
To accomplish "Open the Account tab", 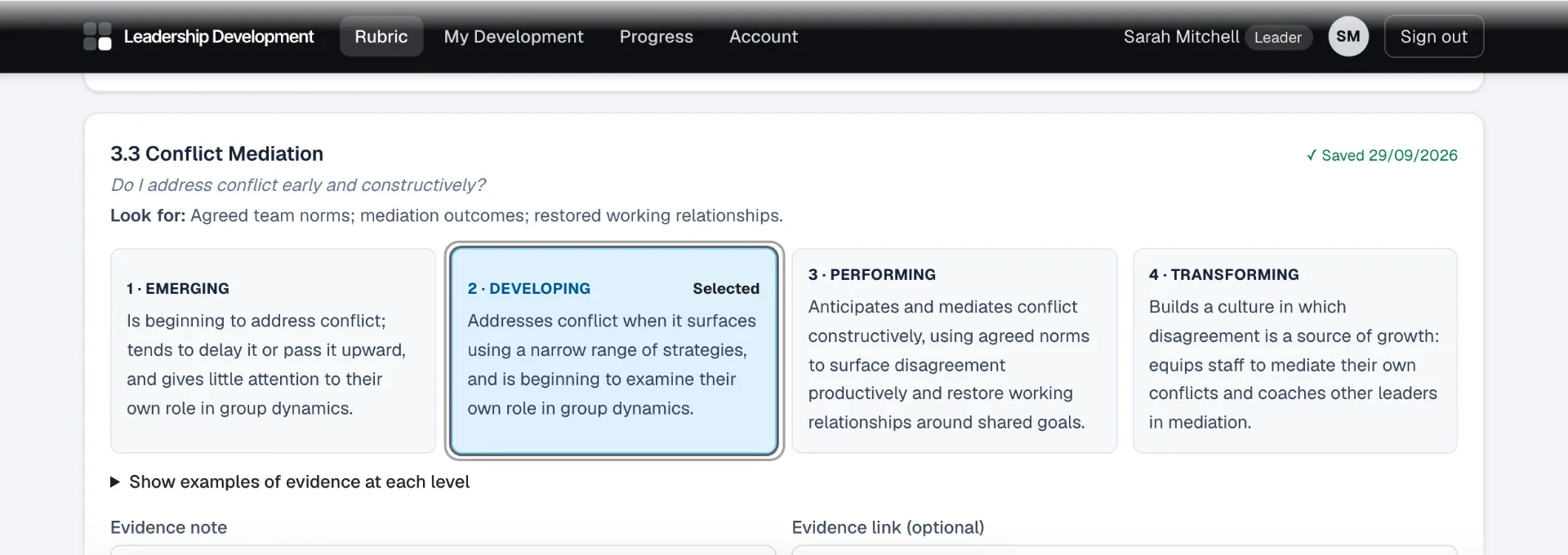I will pos(764,37).
